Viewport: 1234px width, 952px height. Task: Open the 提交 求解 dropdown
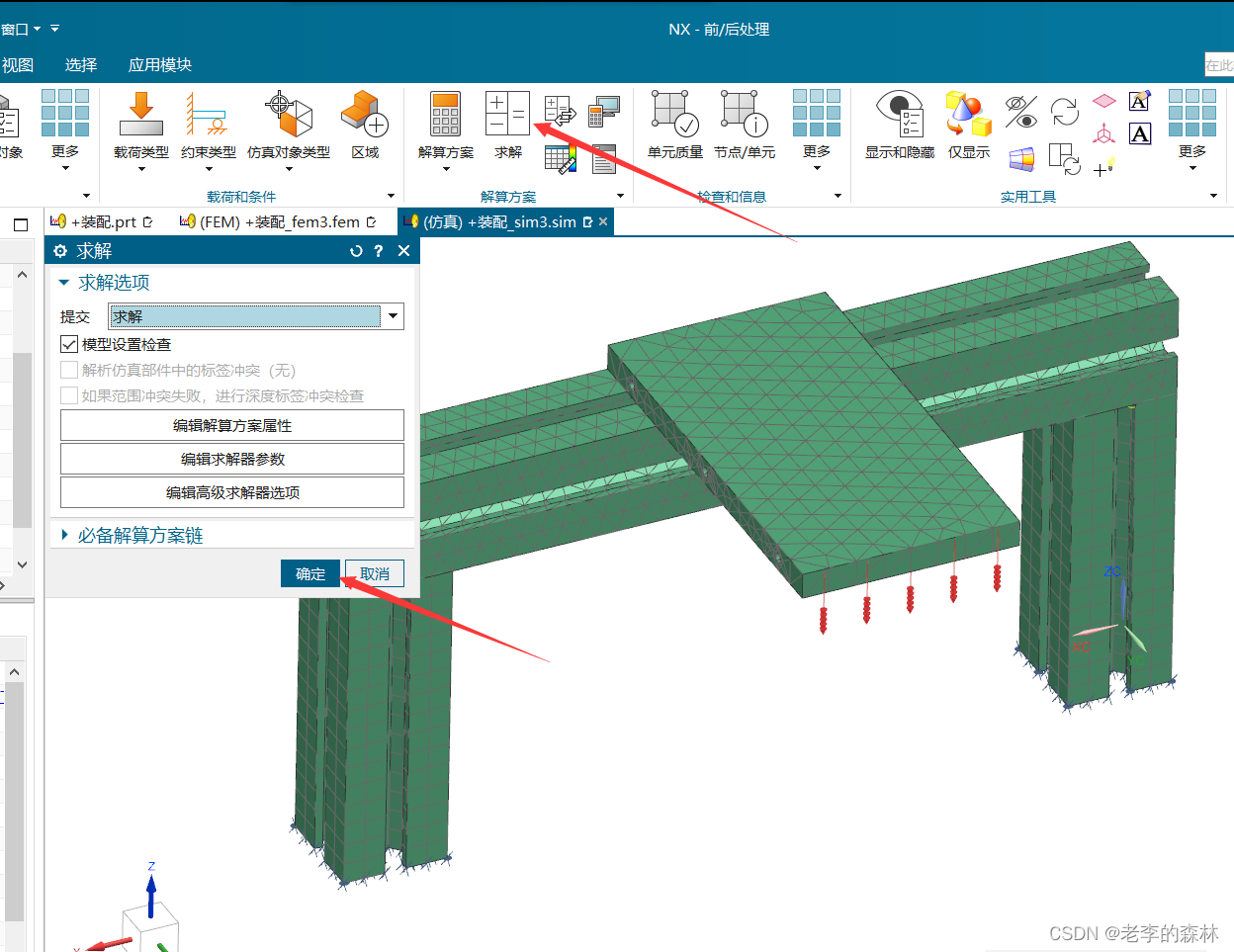394,316
